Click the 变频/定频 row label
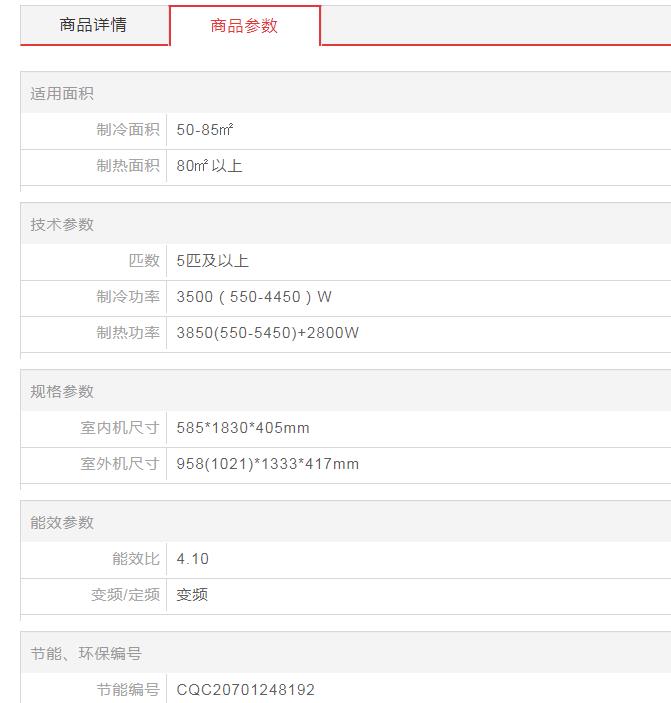The height and width of the screenshot is (703, 671). (x=125, y=595)
